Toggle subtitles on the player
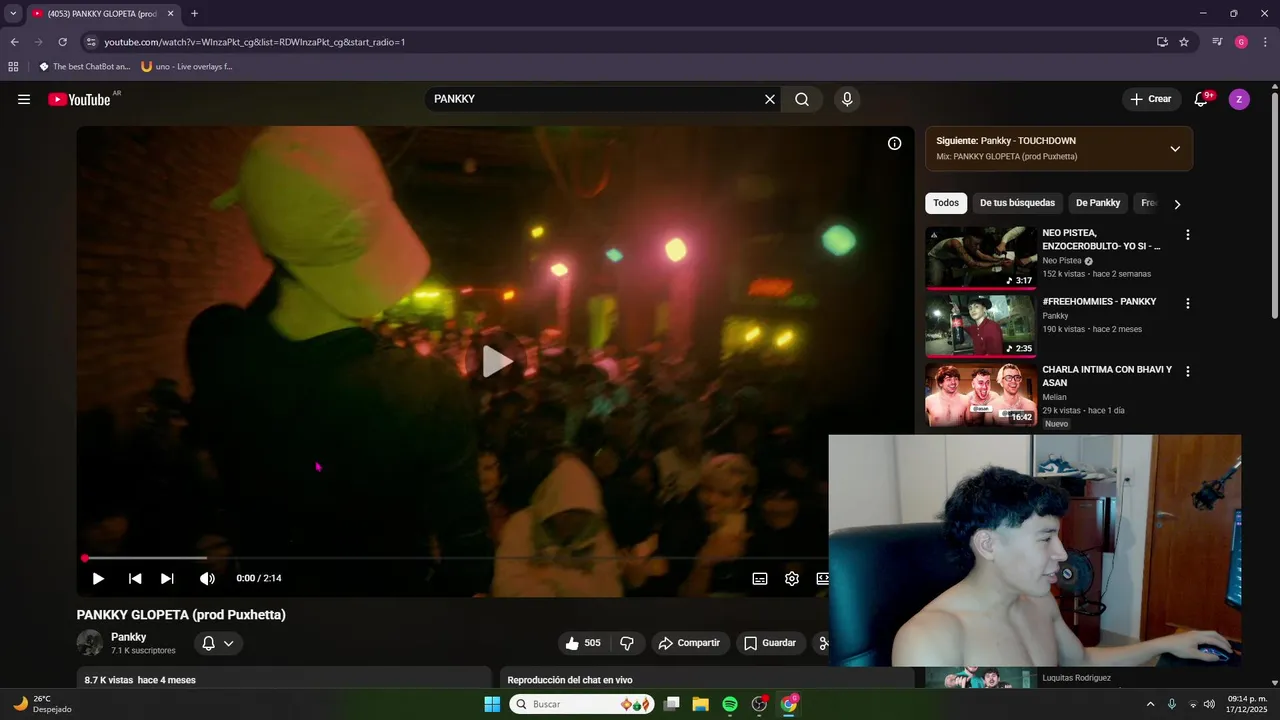This screenshot has height=720, width=1280. tap(760, 578)
